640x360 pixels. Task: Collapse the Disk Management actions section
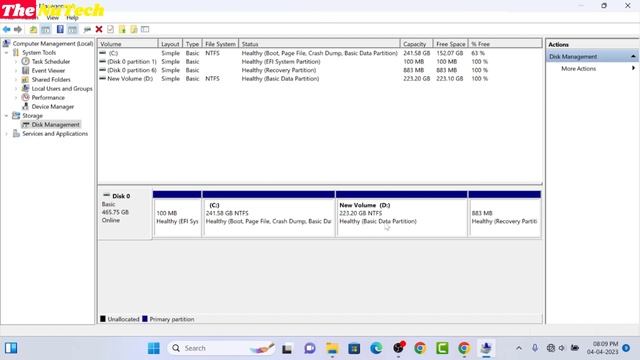(633, 56)
